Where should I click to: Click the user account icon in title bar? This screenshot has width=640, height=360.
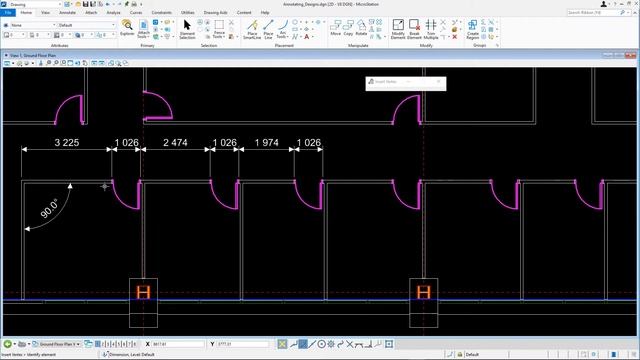(x=604, y=4)
